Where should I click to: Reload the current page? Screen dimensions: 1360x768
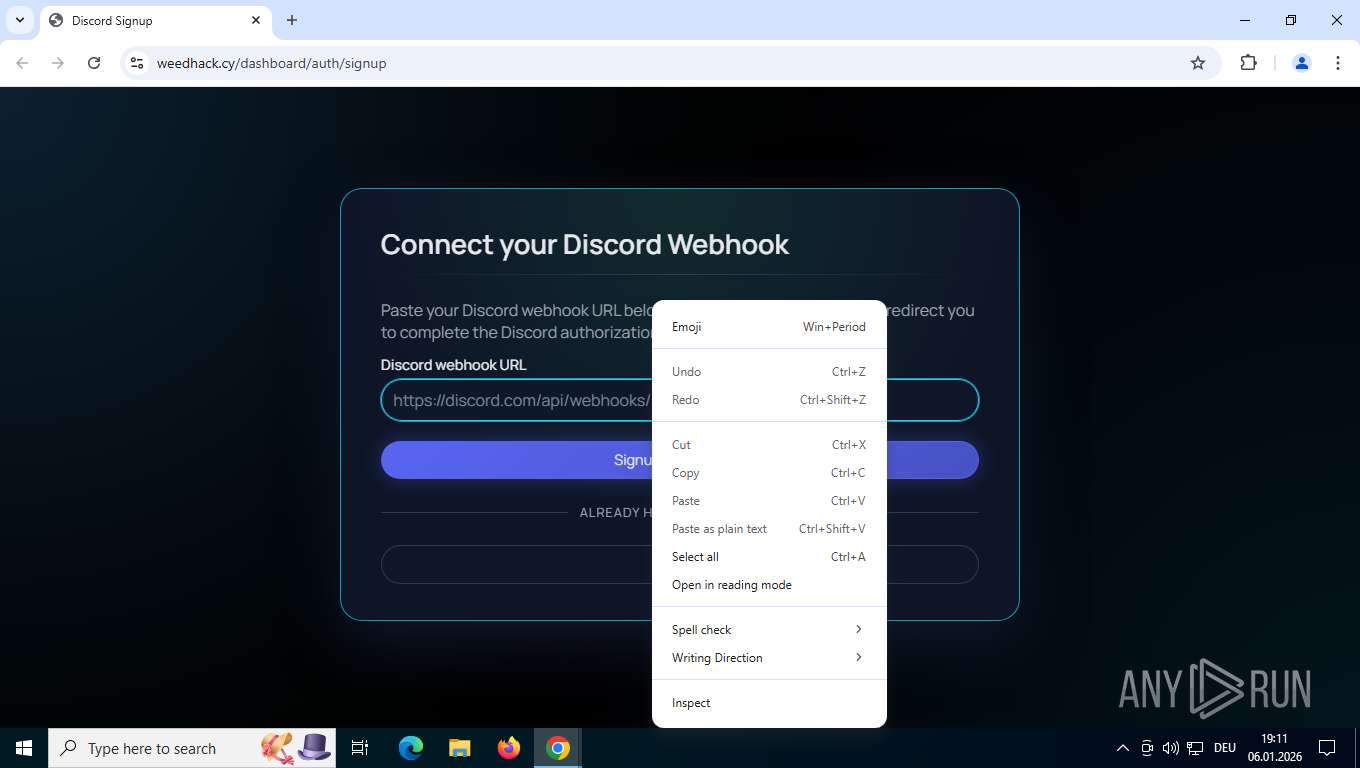[x=94, y=63]
